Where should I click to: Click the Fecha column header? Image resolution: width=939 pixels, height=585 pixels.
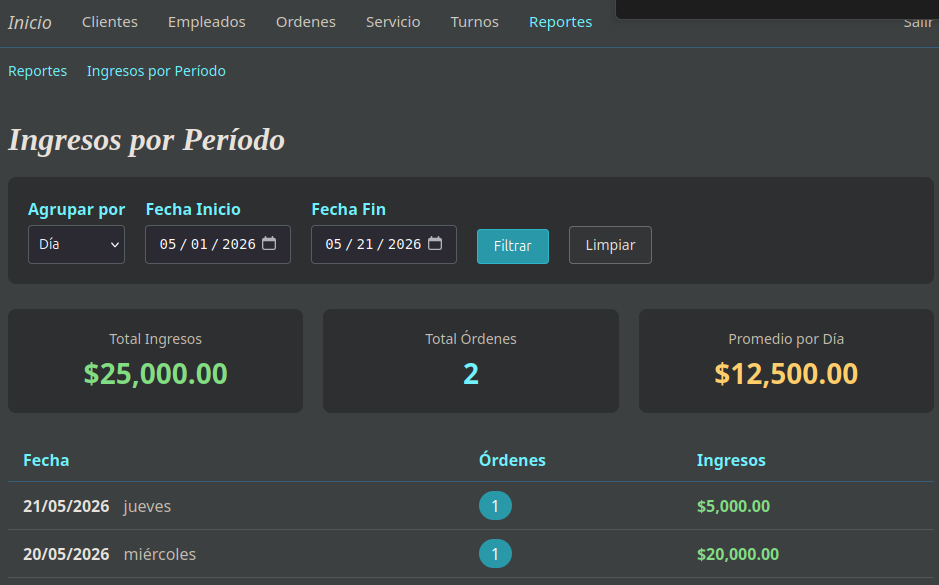46,460
